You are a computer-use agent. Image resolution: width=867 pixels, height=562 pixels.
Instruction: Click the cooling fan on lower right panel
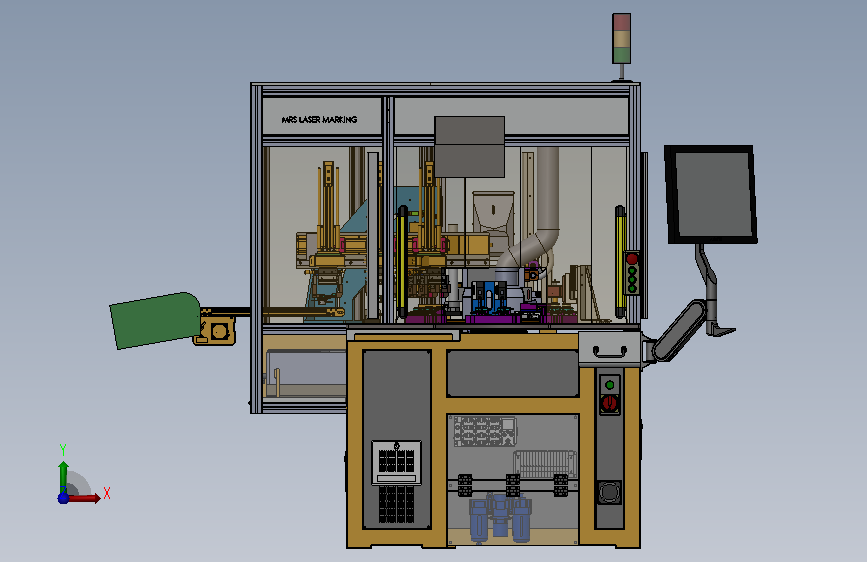pos(609,492)
